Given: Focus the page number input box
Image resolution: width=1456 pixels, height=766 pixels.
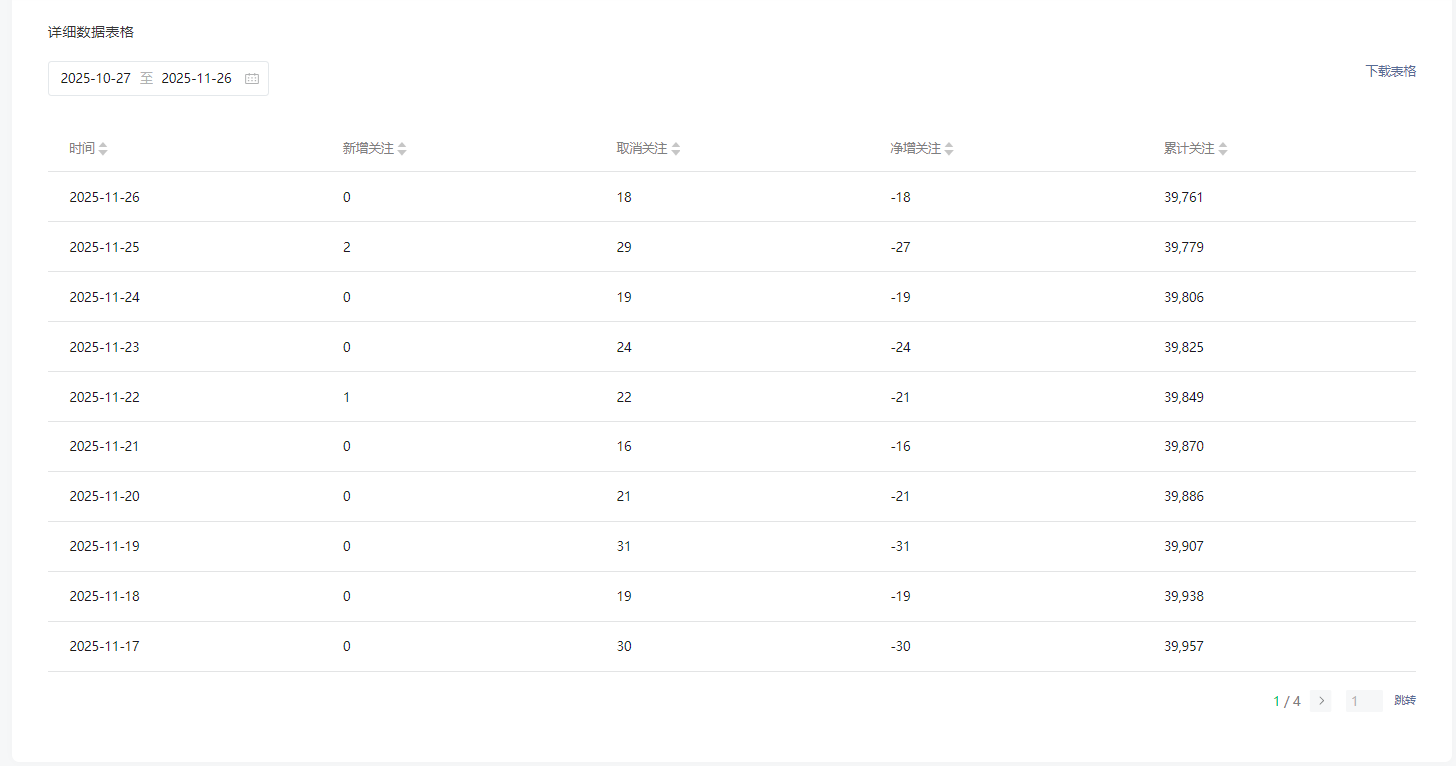Looking at the screenshot, I should (1363, 701).
